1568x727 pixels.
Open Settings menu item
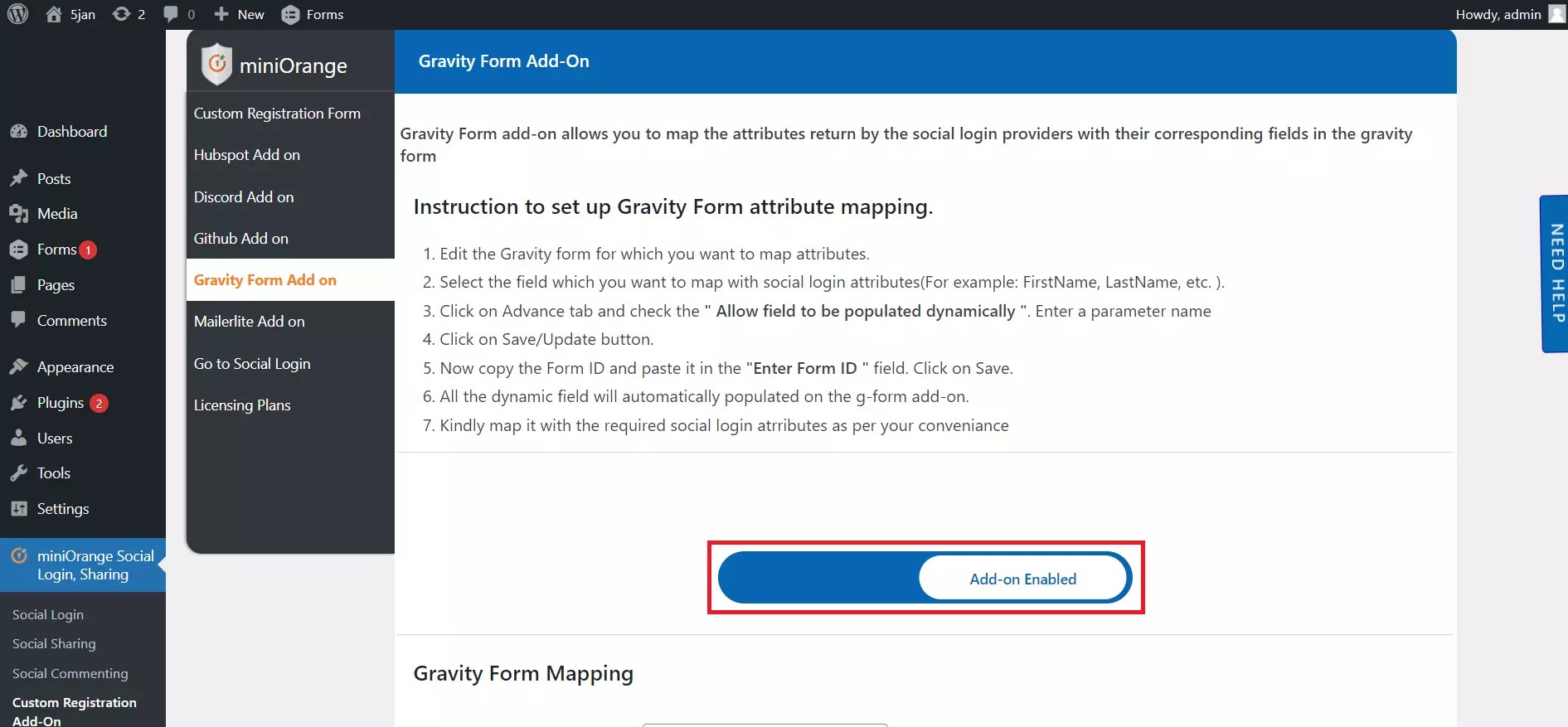[x=83, y=509]
